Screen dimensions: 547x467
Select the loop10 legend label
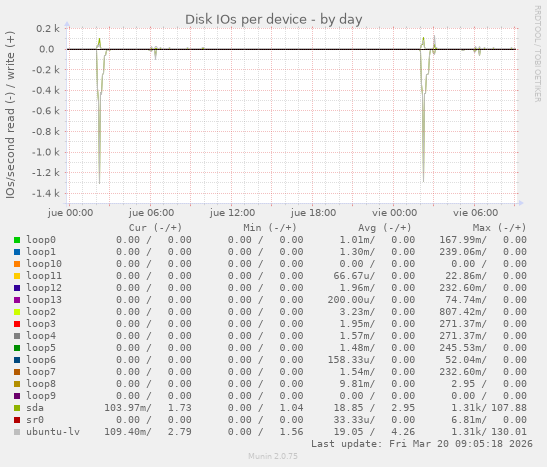click(44, 264)
